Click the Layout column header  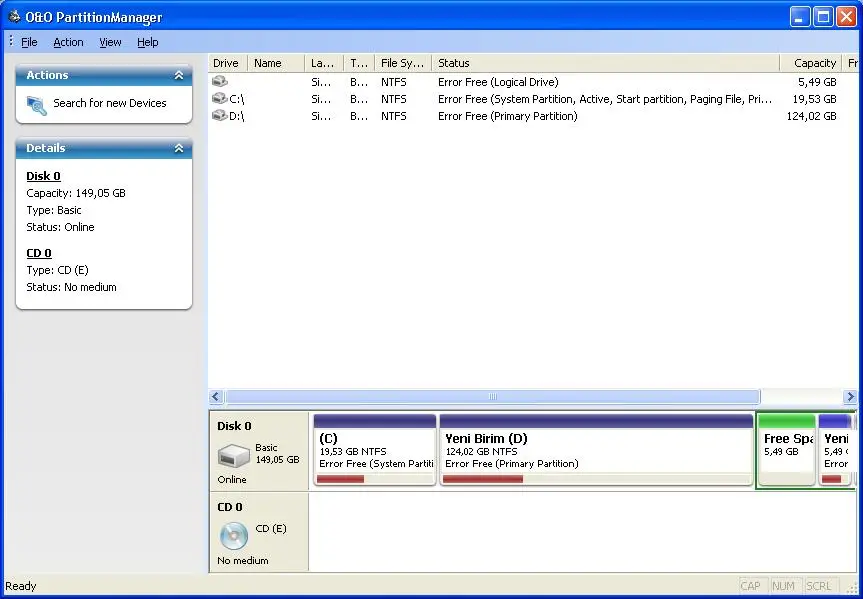[324, 63]
